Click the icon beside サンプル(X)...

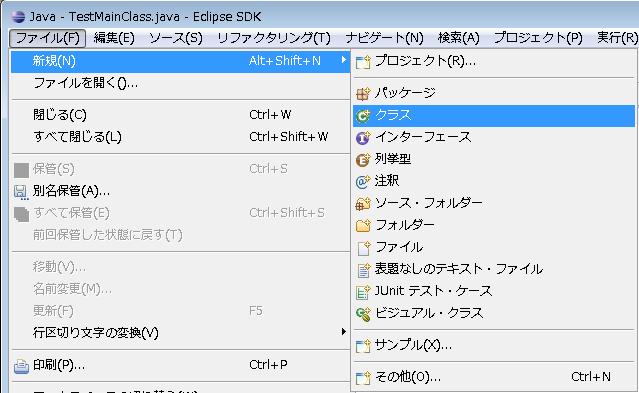(x=363, y=346)
